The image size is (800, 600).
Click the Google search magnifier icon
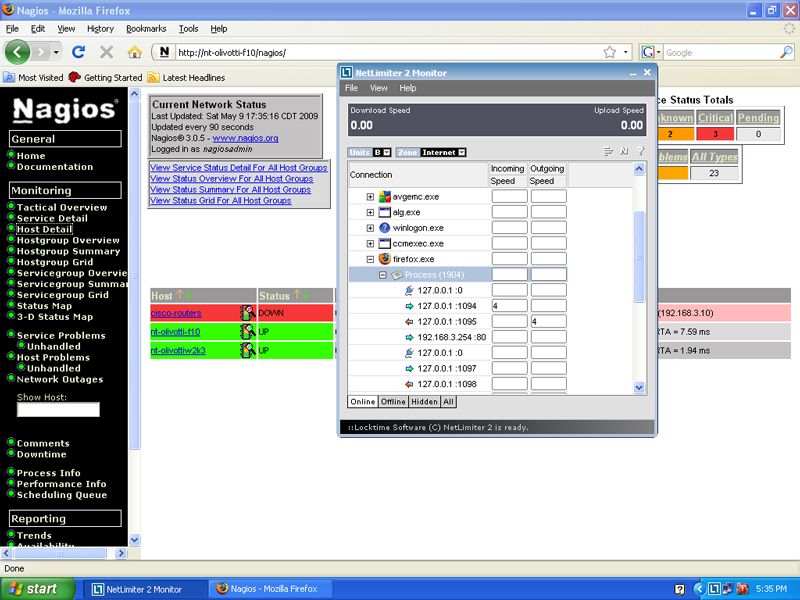point(787,52)
